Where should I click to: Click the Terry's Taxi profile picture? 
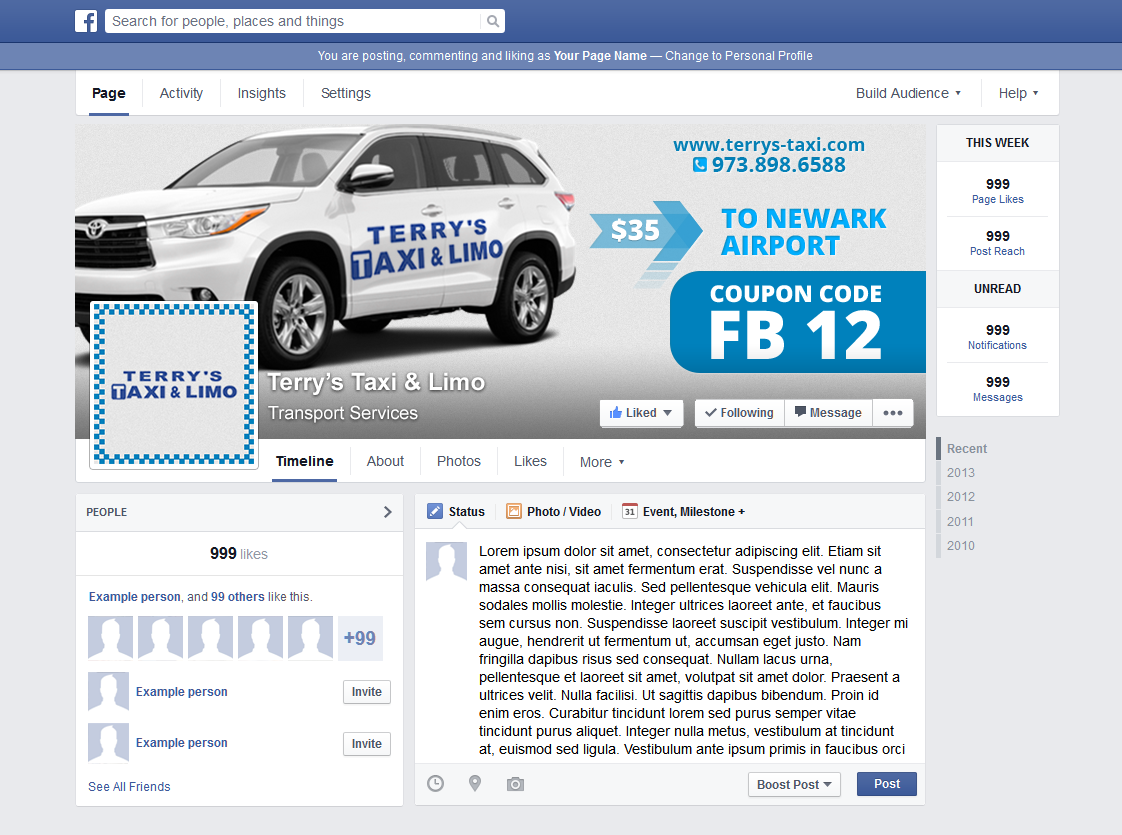click(x=173, y=384)
